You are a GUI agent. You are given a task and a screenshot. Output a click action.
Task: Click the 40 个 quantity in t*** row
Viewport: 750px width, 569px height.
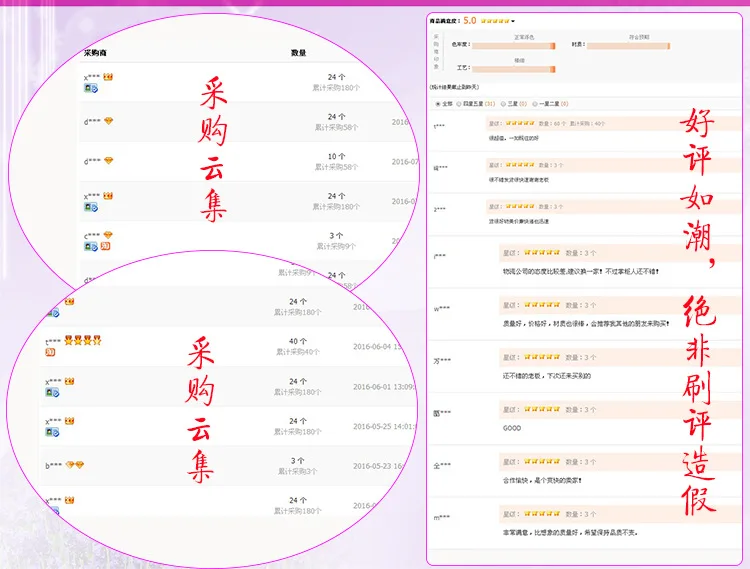click(x=297, y=341)
